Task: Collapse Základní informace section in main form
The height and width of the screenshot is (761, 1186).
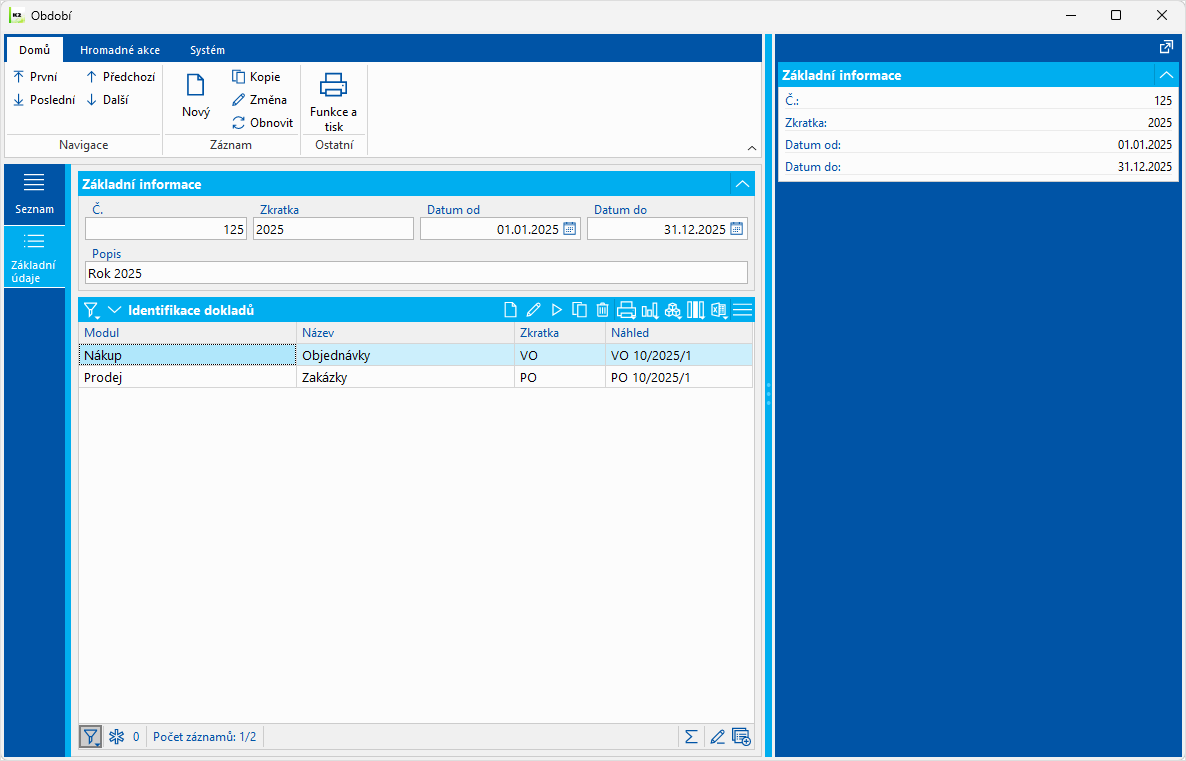Action: point(742,184)
